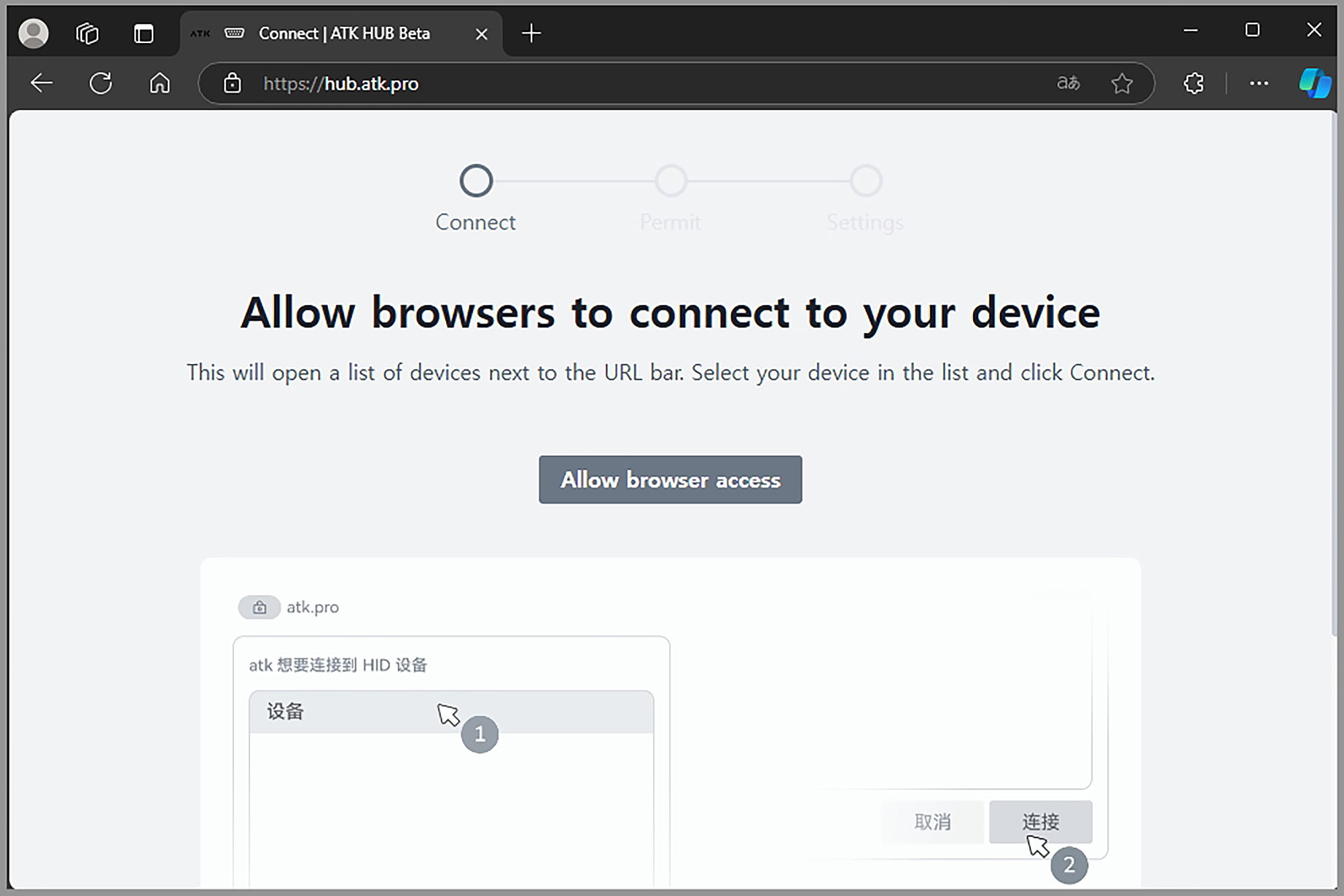Open Settings and more ellipsis menu
This screenshot has width=1344, height=896.
tap(1259, 83)
